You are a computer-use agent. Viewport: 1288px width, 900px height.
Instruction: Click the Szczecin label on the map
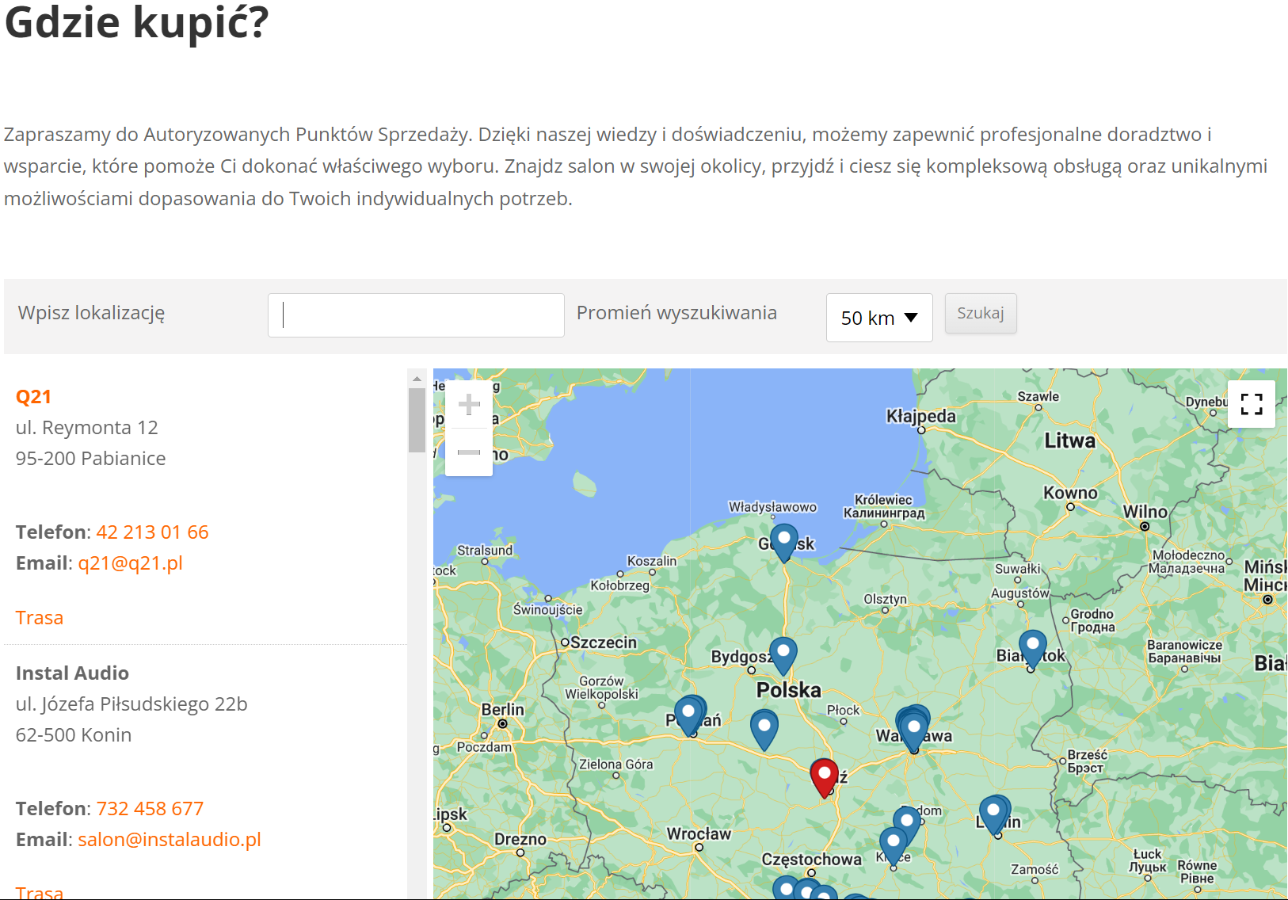click(x=604, y=642)
